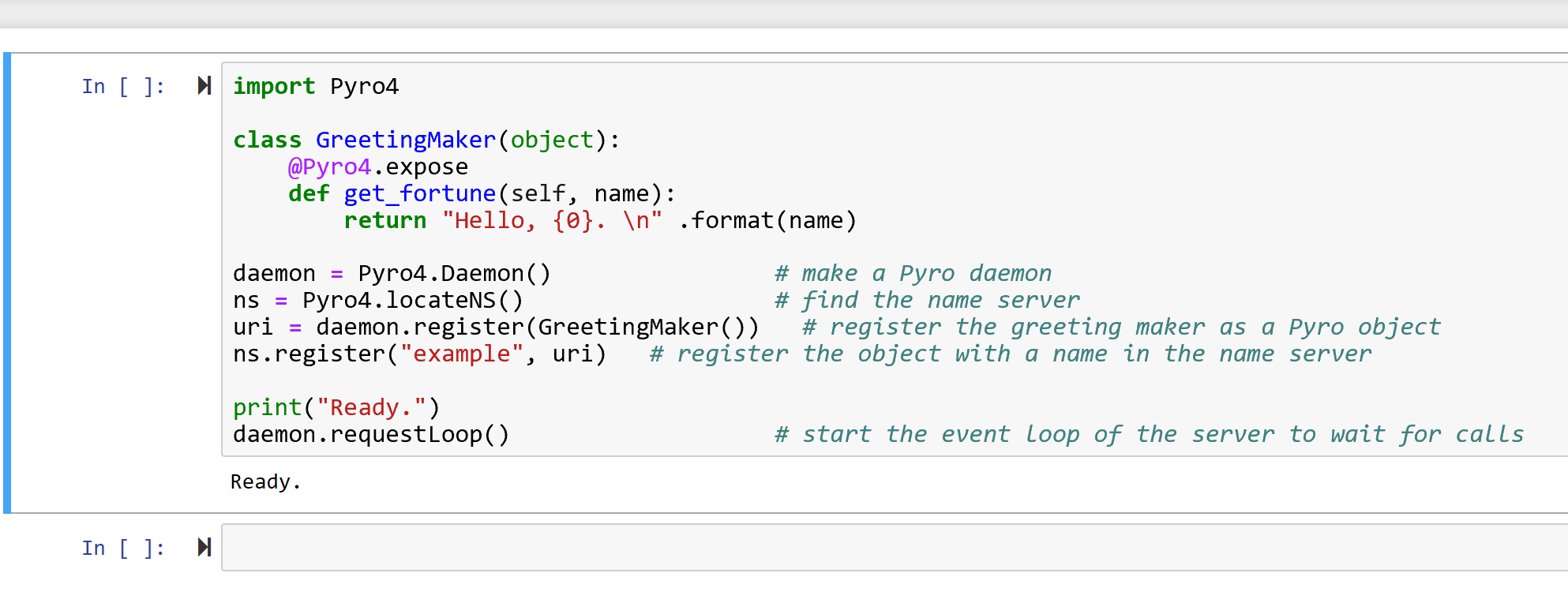Click the 'ns.register("example", uri)' code
The image size is (1568, 603).
(420, 354)
